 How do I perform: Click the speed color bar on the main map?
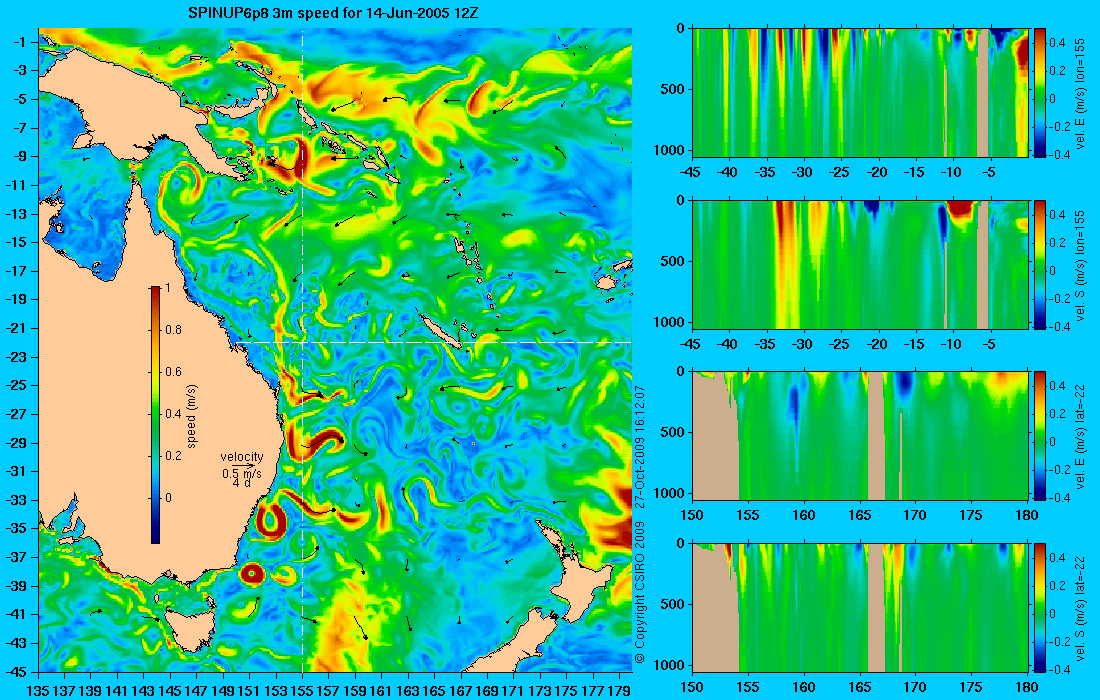tap(155, 415)
